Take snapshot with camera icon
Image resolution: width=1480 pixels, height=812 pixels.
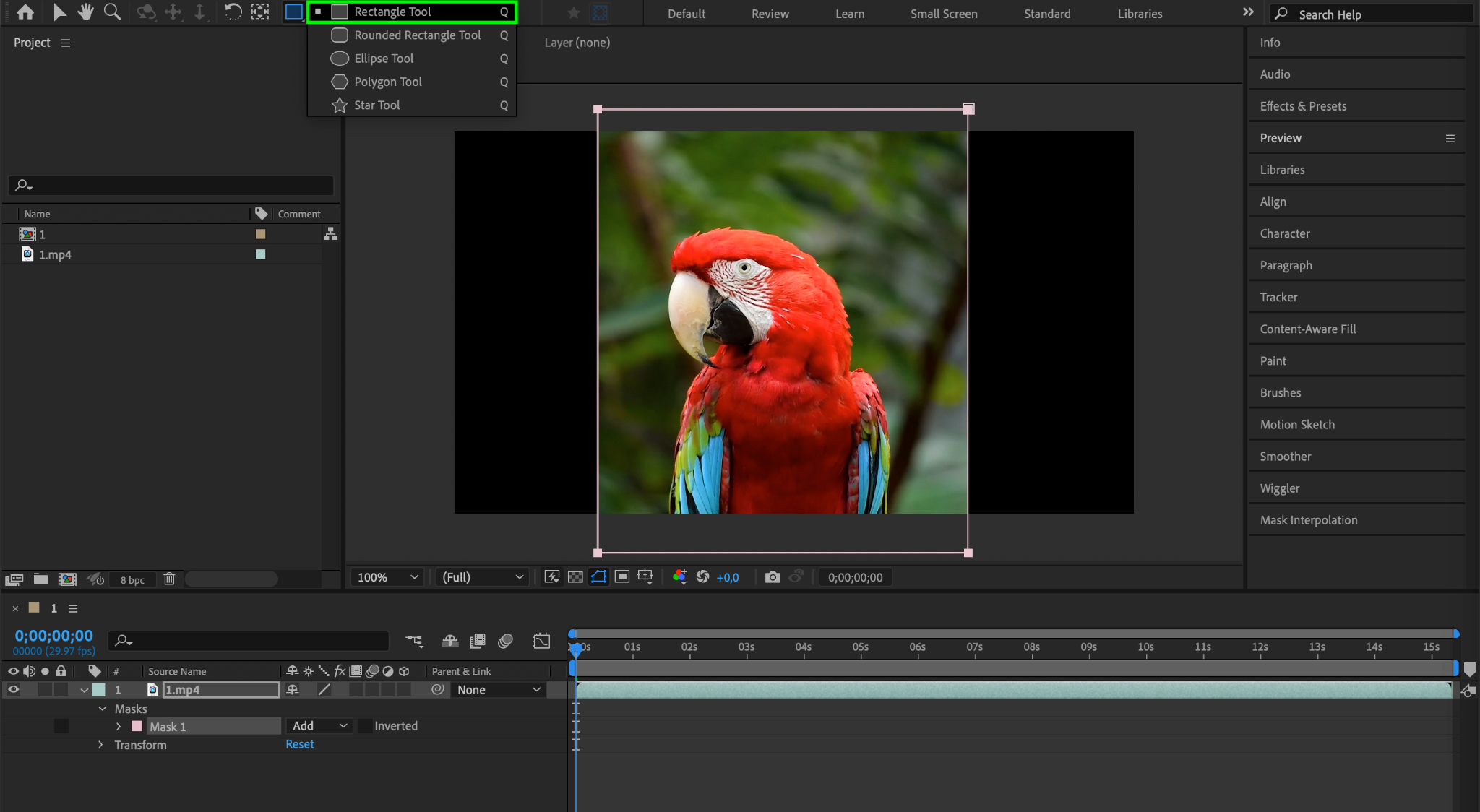tap(773, 576)
